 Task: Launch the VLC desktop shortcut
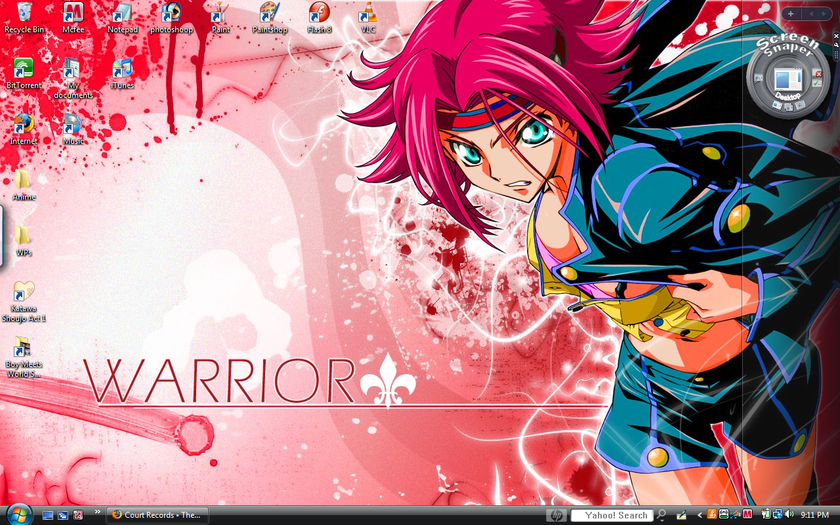(x=368, y=17)
